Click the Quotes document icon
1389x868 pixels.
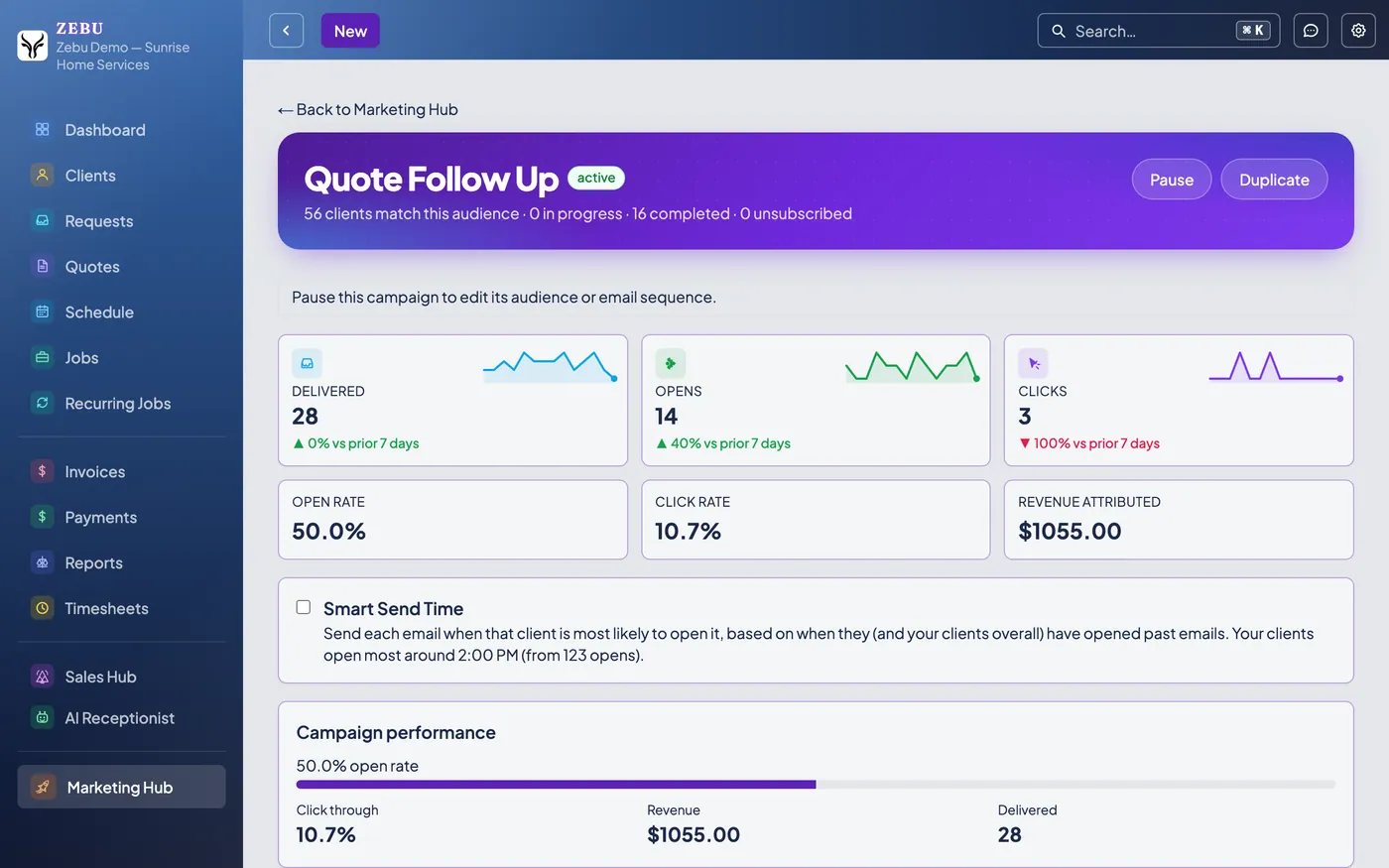click(x=42, y=267)
